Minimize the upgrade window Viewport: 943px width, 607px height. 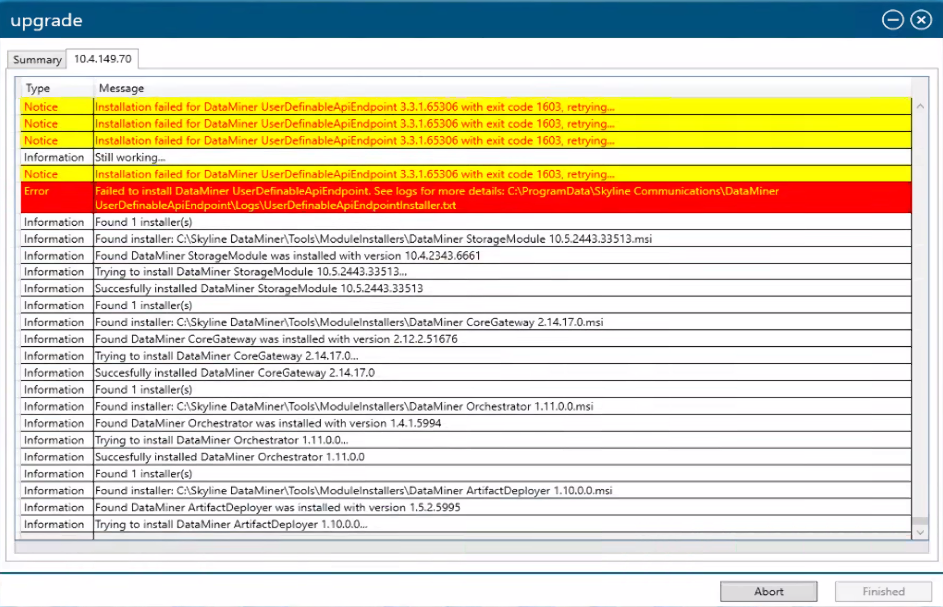click(x=892, y=20)
